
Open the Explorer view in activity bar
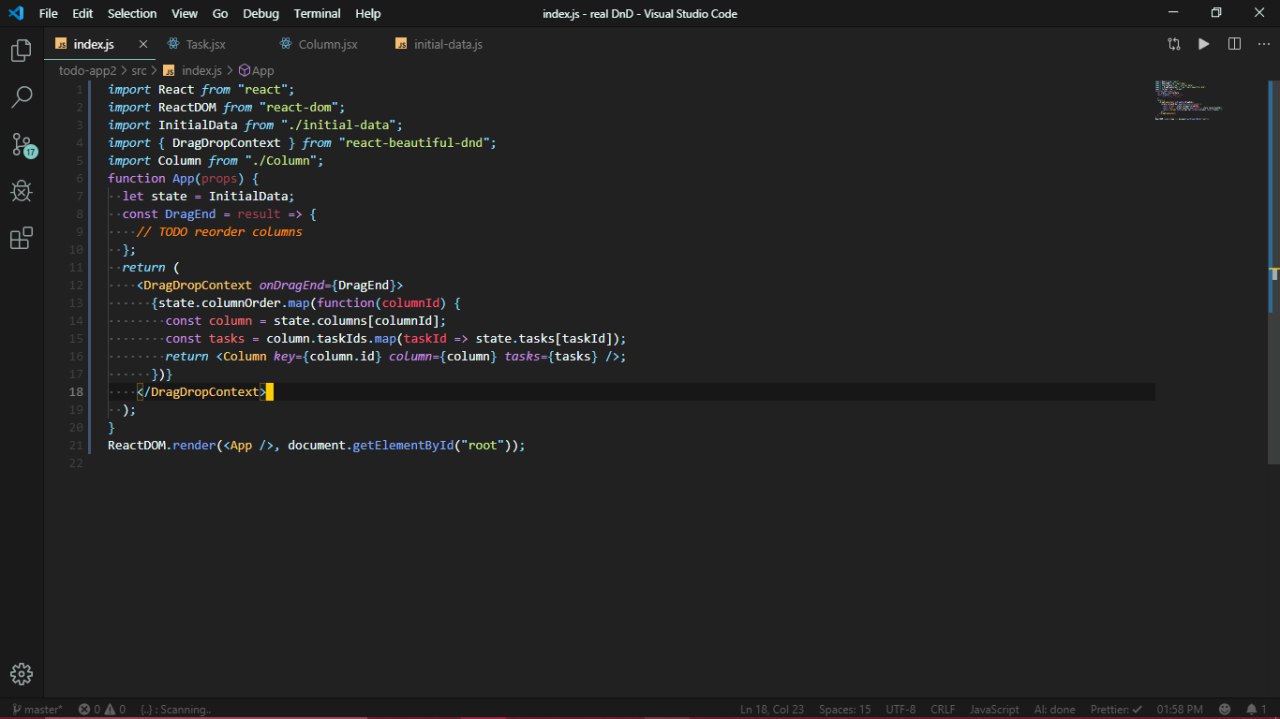point(21,51)
